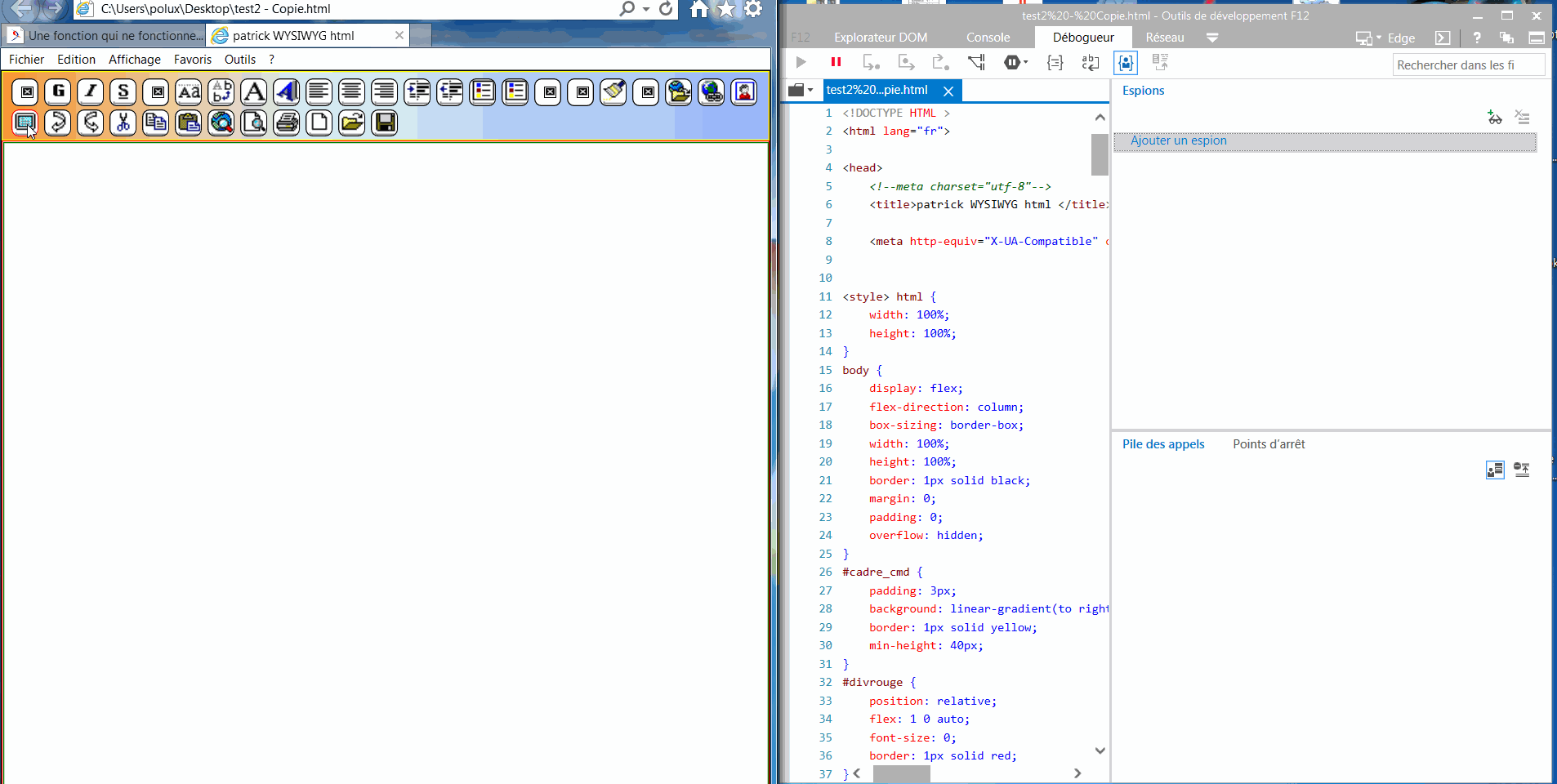Screen dimensions: 1557x784
Task: Click the red-highlighted screen icon
Action: point(25,122)
